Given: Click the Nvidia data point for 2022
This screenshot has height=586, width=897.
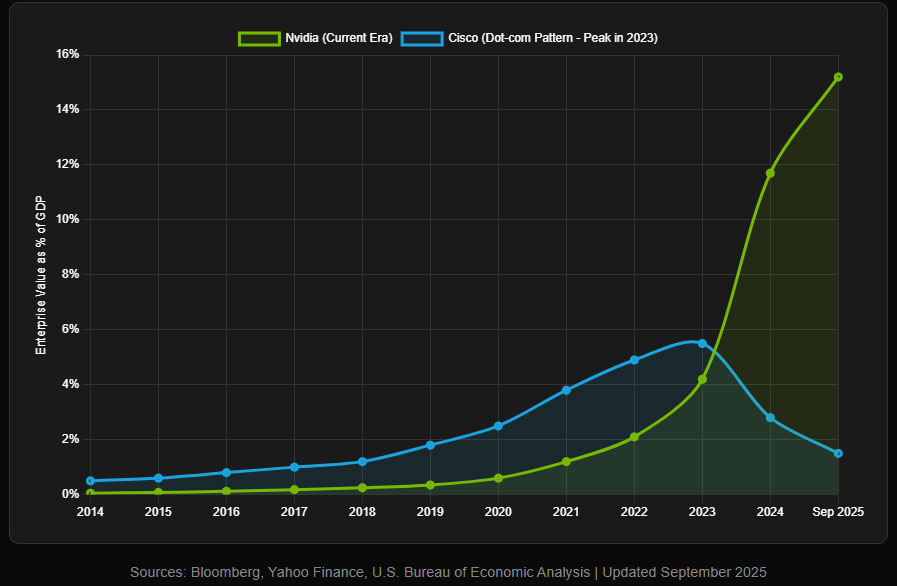Looking at the screenshot, I should point(634,437).
